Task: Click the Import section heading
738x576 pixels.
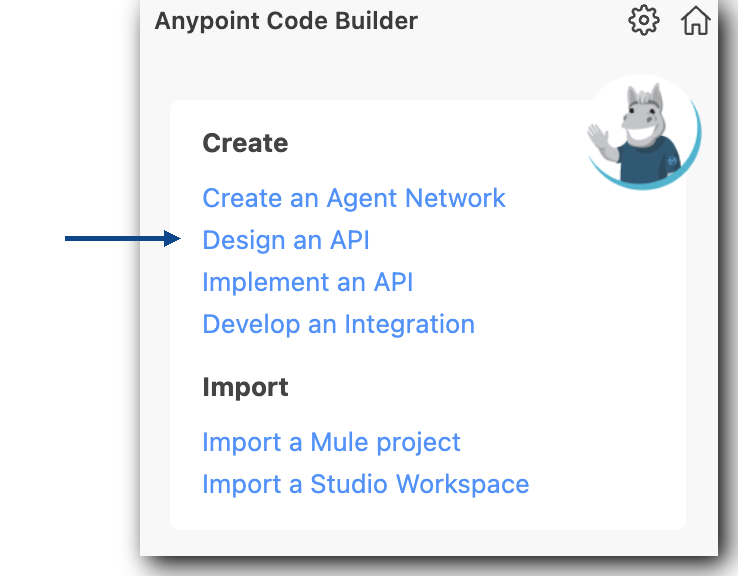Action: click(245, 388)
